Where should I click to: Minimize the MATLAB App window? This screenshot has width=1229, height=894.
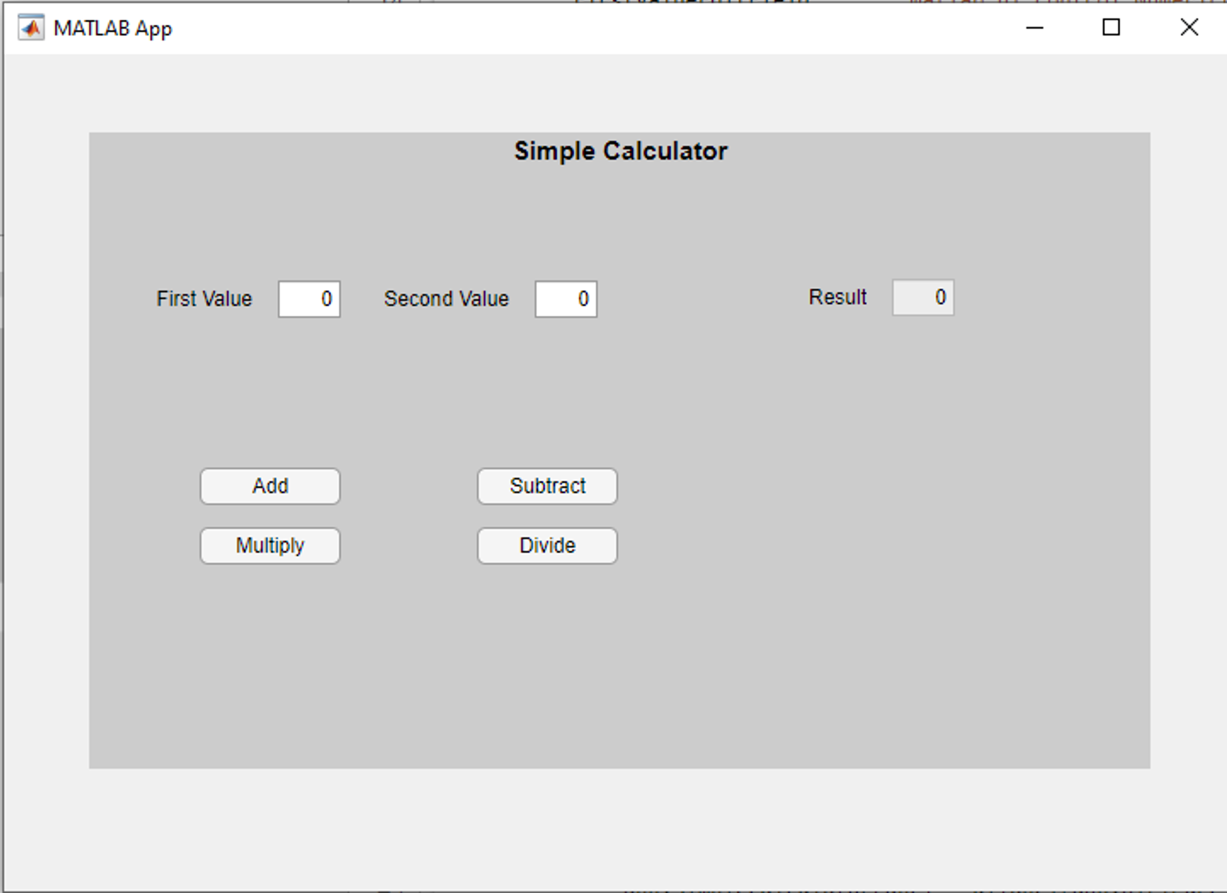(1034, 28)
